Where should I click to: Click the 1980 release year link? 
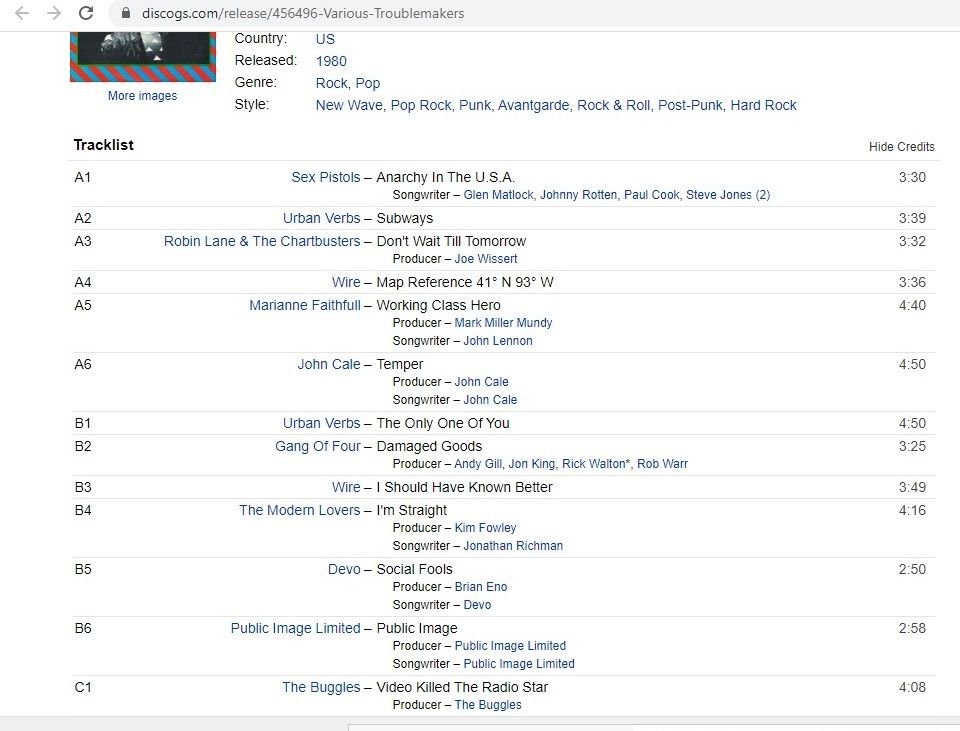coord(331,61)
